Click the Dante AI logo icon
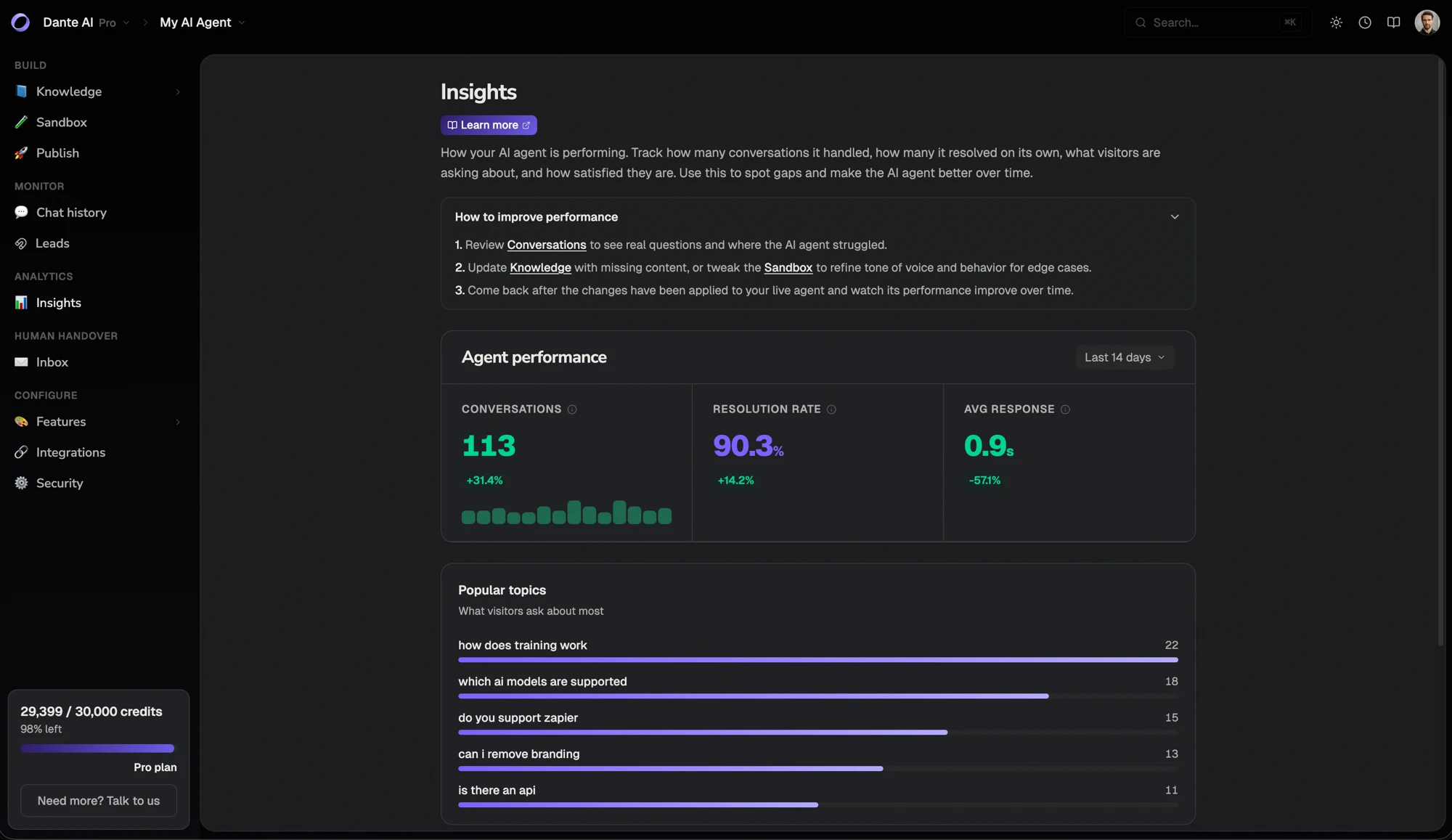This screenshot has width=1452, height=840. click(20, 23)
